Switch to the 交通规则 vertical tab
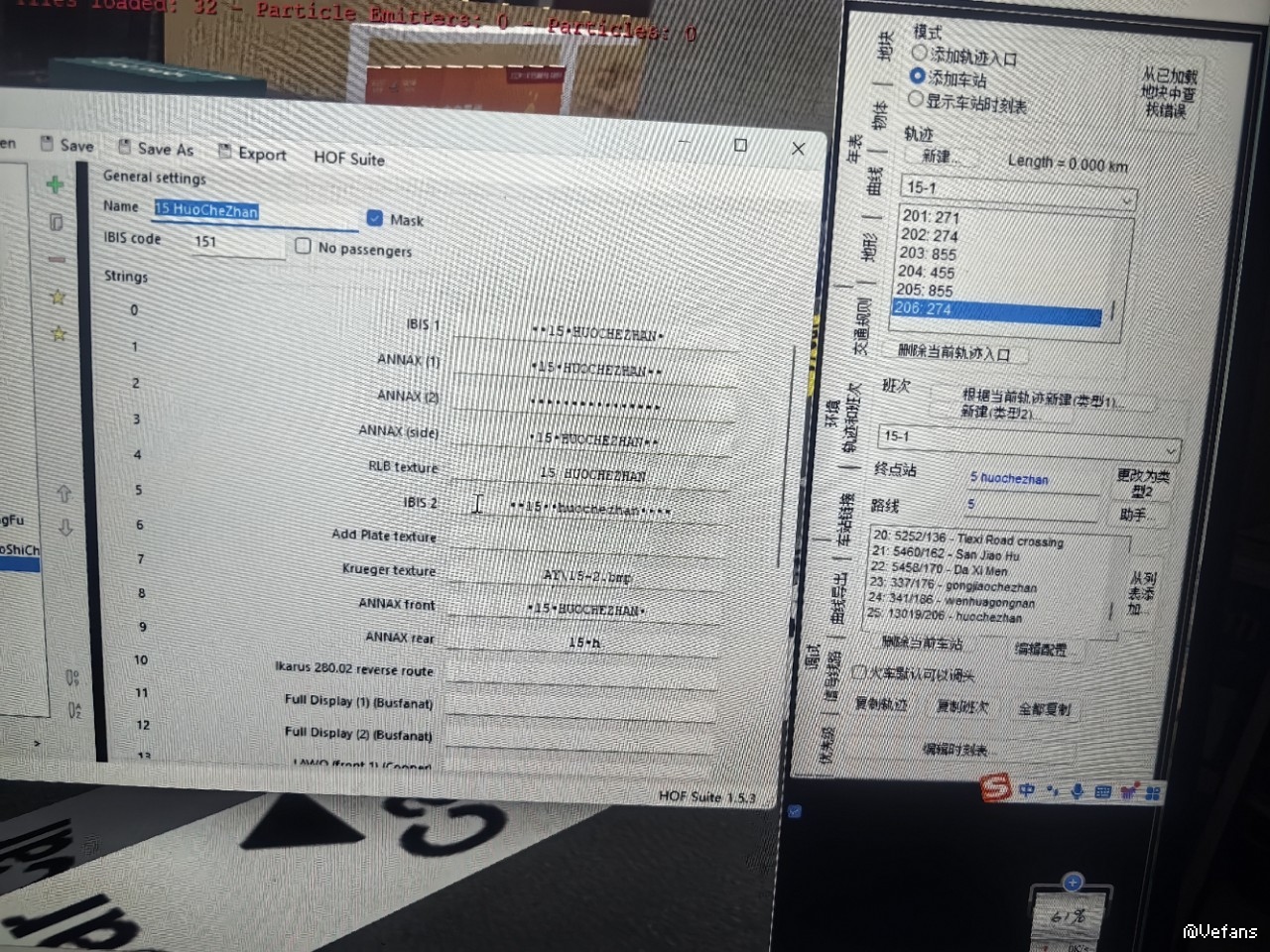Image resolution: width=1270 pixels, height=952 pixels. (x=862, y=325)
